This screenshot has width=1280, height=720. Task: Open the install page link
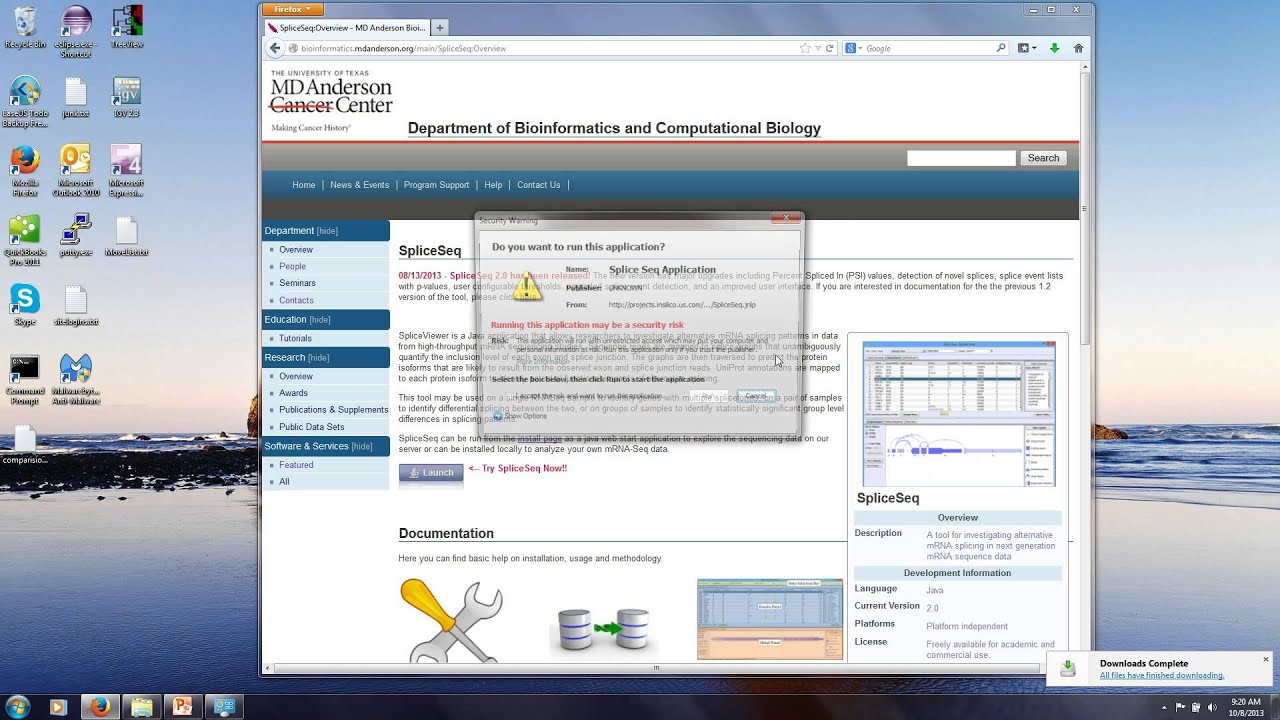click(x=540, y=439)
